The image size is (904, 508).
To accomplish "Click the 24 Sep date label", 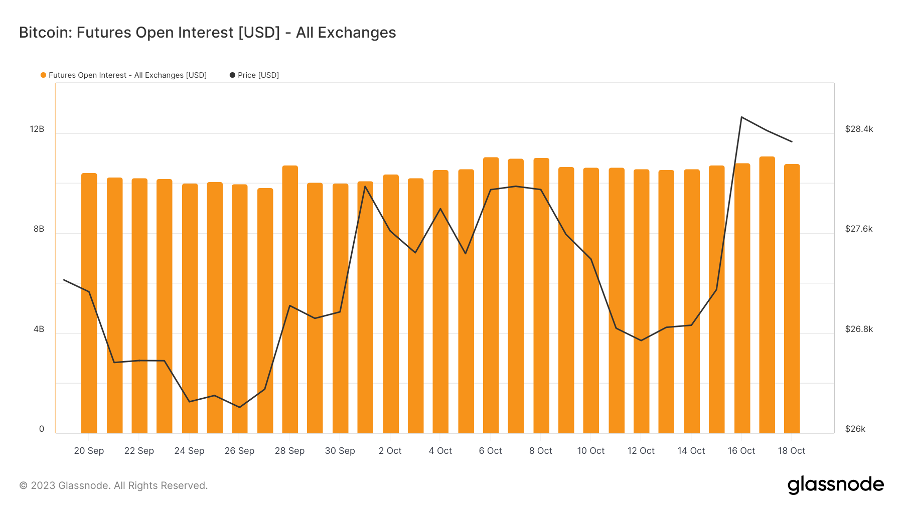I will coord(189,451).
